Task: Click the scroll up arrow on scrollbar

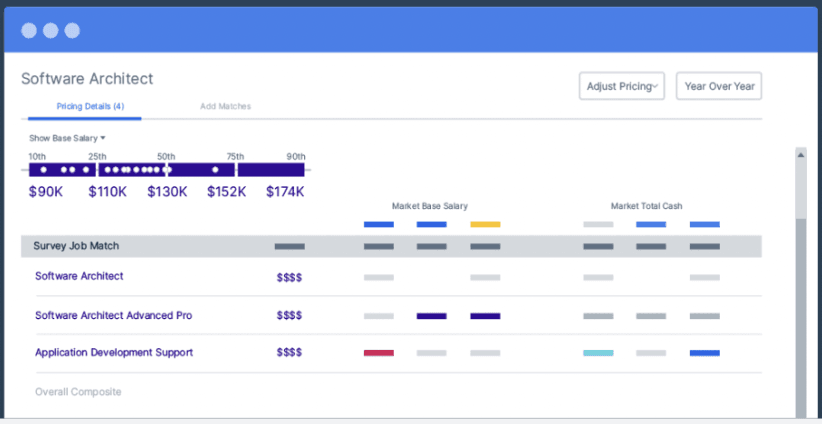Action: tap(800, 155)
